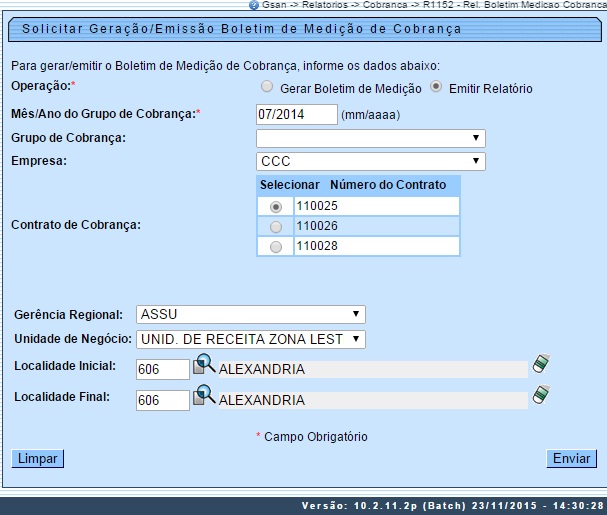Choose contract 110025 radio button

[275, 206]
